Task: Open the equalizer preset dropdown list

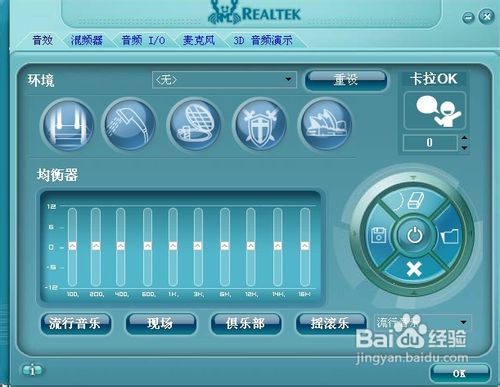Action: (422, 322)
